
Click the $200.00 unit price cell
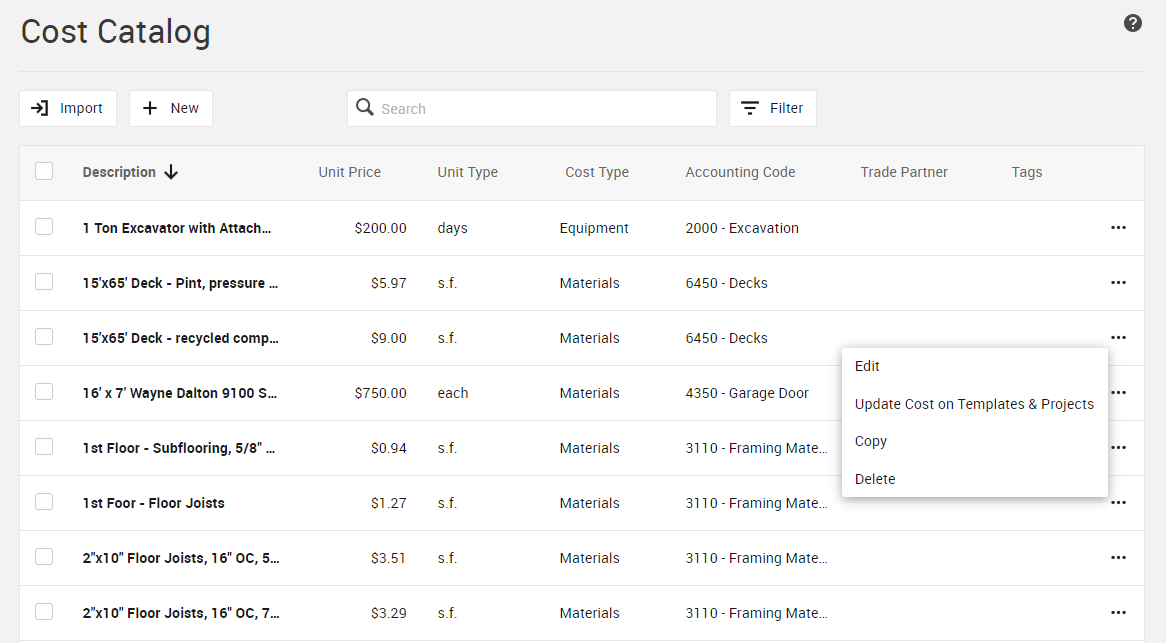click(x=380, y=228)
